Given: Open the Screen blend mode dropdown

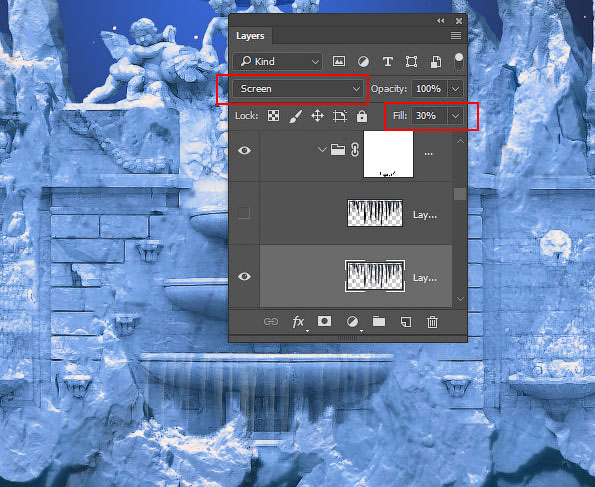Looking at the screenshot, I should (298, 89).
